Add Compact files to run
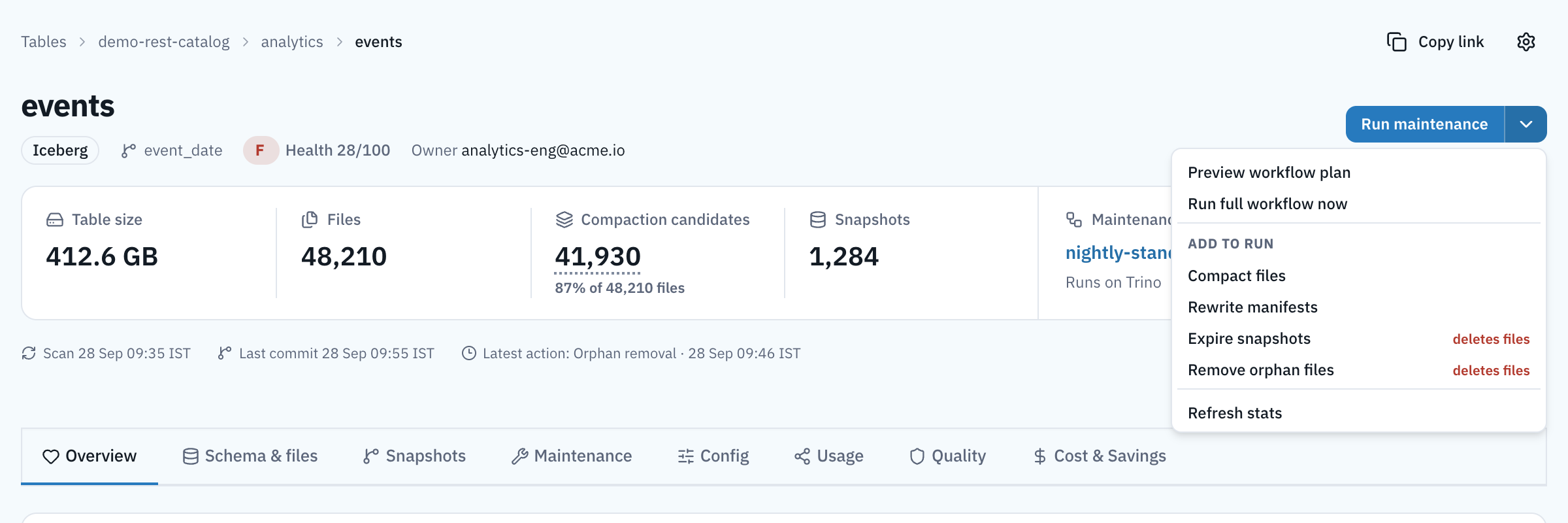1568x523 pixels. tap(1359, 276)
